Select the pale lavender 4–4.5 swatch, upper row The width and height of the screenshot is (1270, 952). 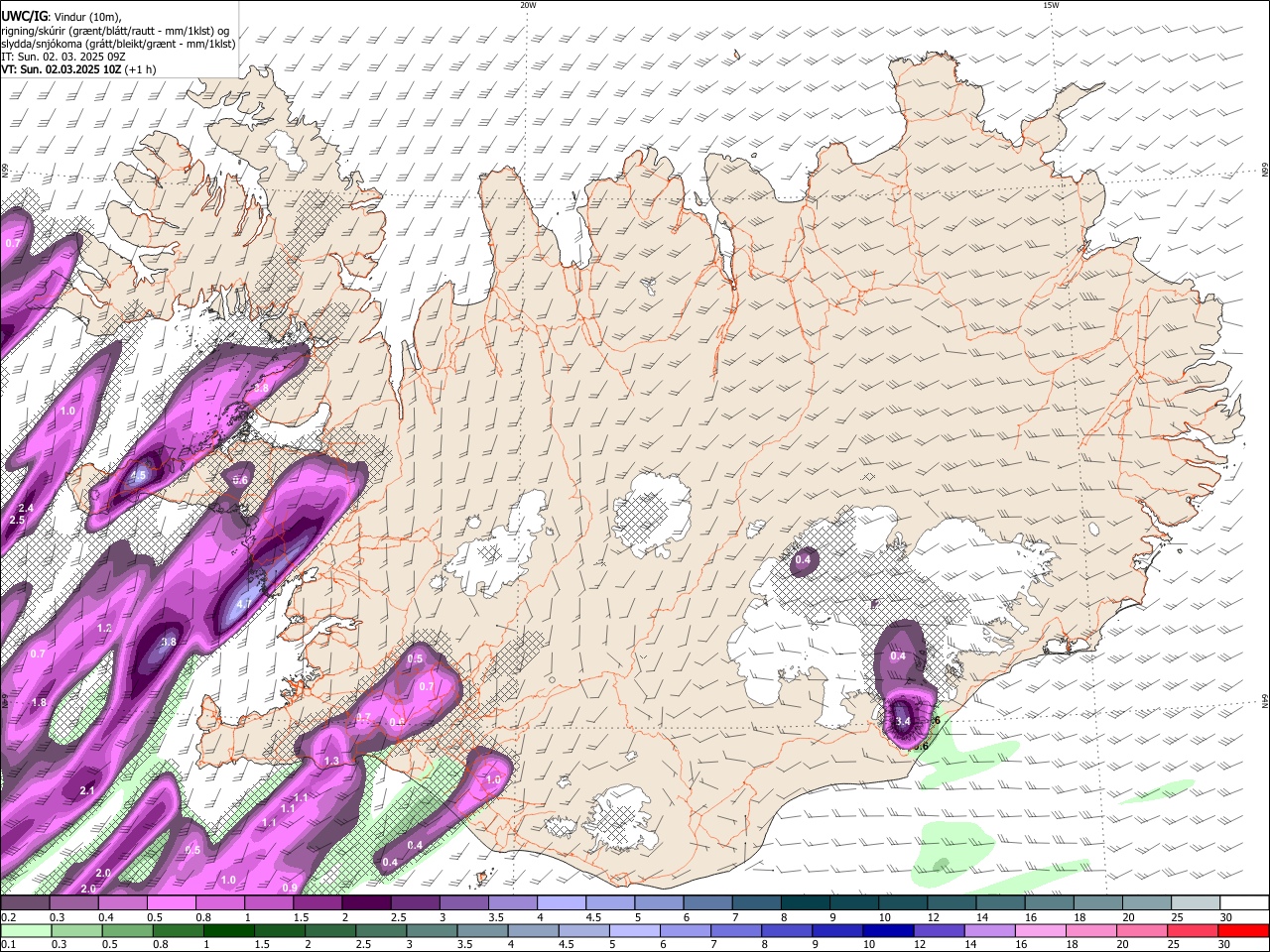[x=562, y=903]
